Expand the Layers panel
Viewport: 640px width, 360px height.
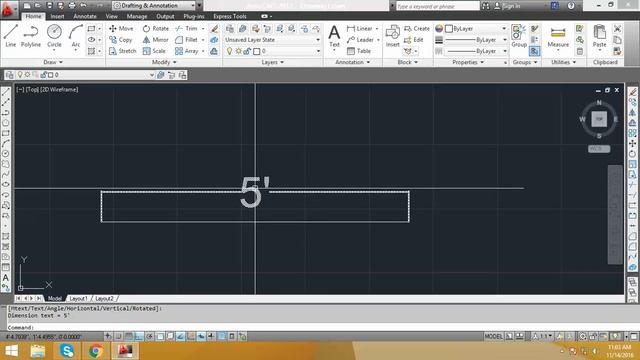273,62
